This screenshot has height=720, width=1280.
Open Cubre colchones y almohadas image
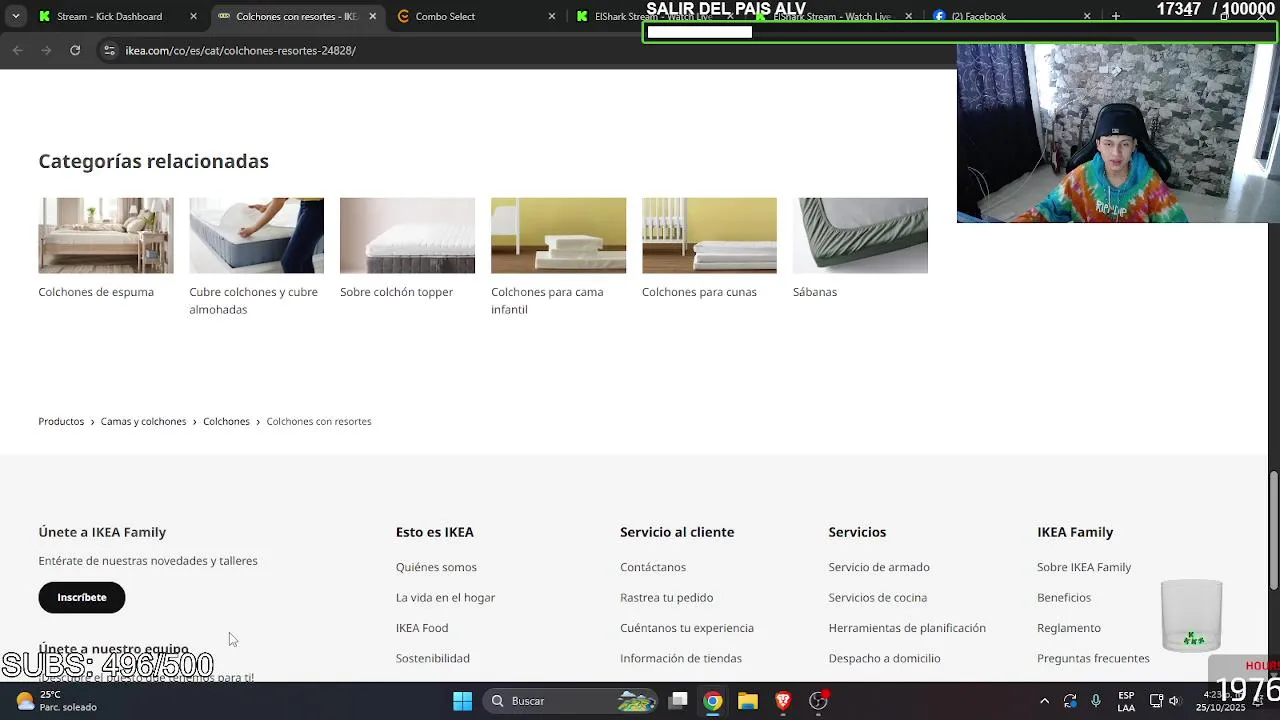point(256,235)
